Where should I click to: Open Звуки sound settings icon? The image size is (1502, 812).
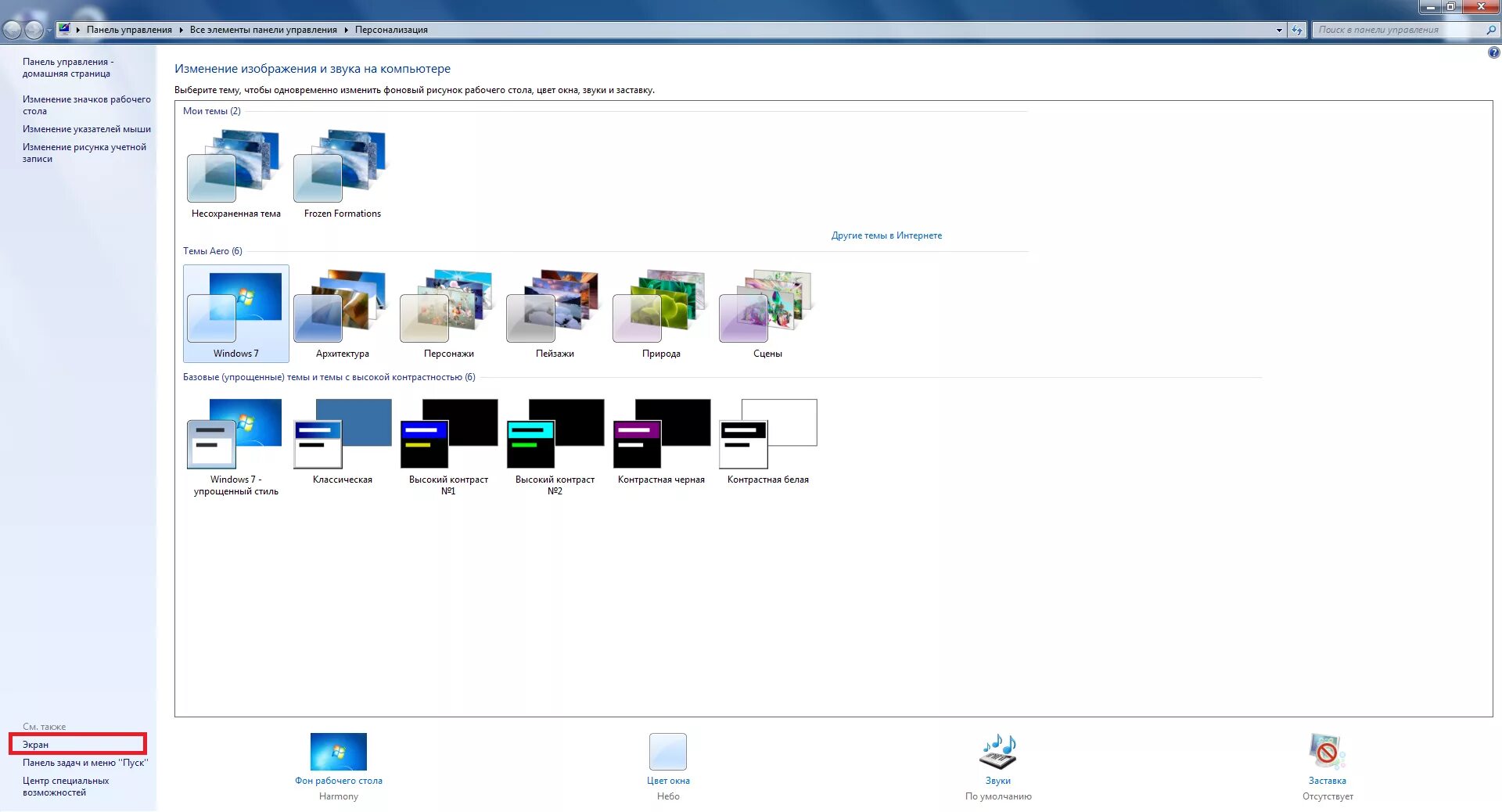tap(998, 752)
